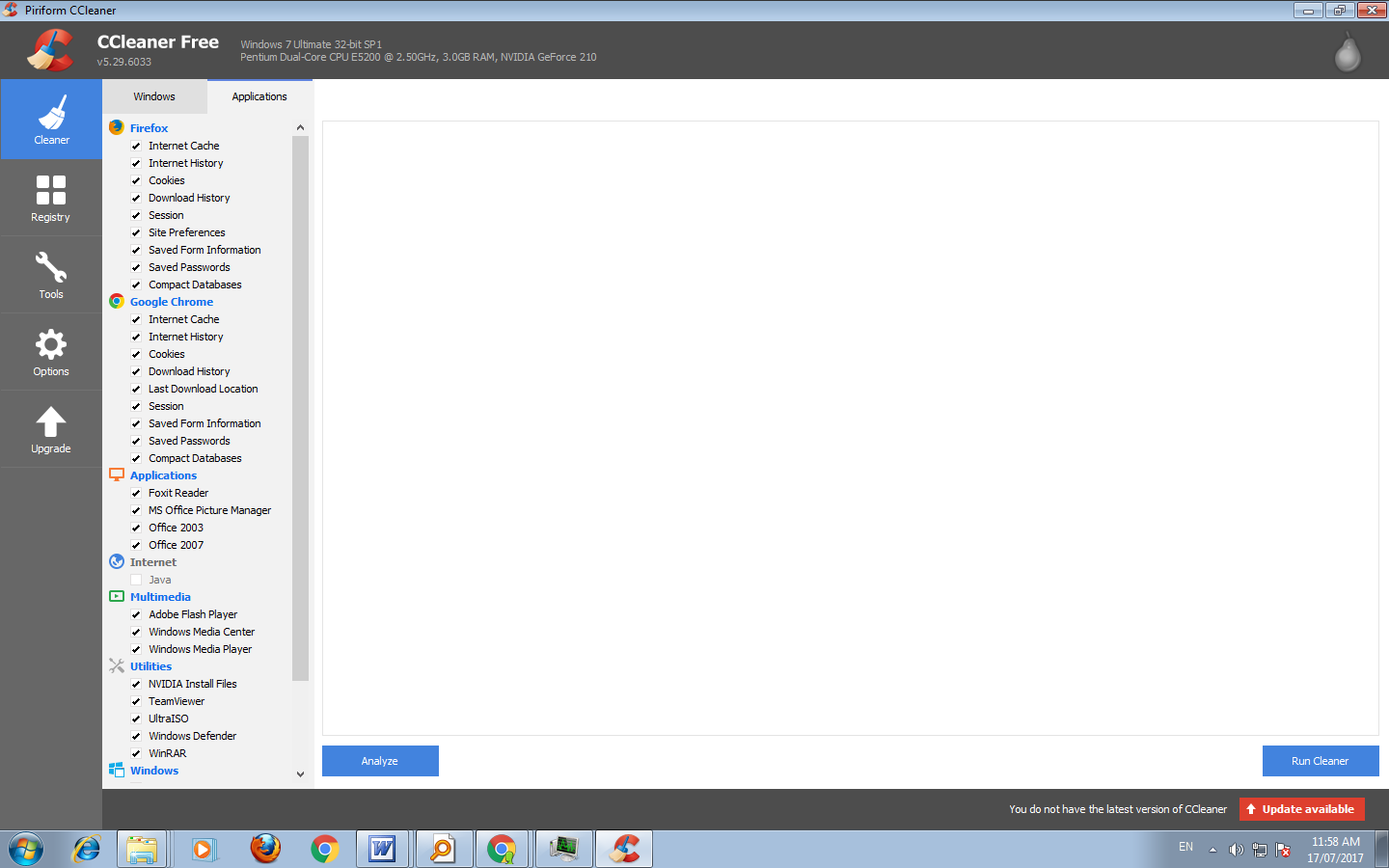This screenshot has width=1389, height=868.
Task: Click the Google Chrome category icon
Action: pos(117,301)
